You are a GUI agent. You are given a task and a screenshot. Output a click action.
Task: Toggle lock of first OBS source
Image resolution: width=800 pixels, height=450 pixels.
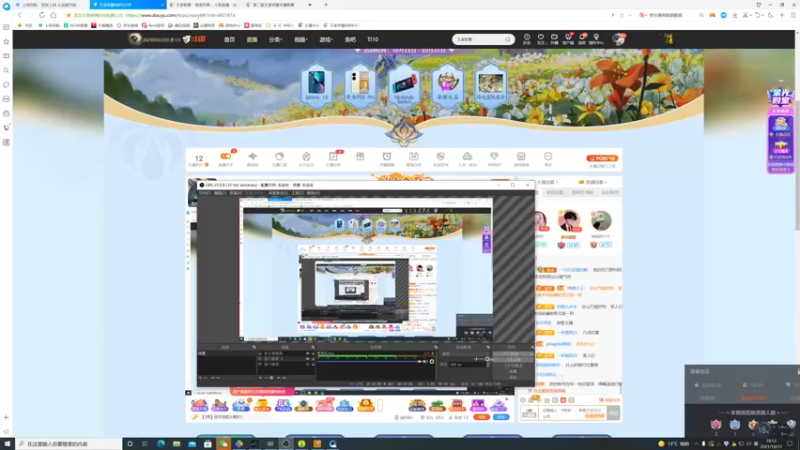tap(313, 353)
